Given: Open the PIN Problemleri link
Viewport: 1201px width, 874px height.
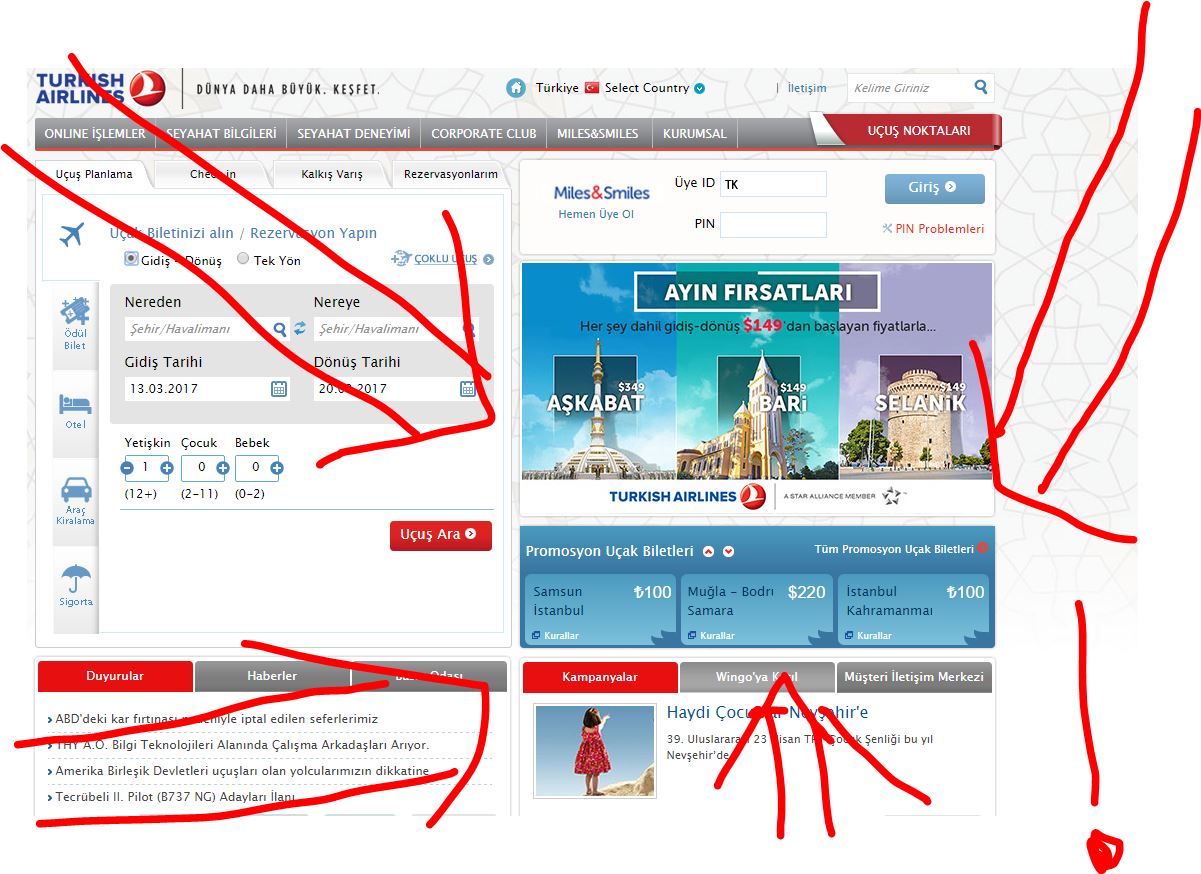Looking at the screenshot, I should [x=933, y=229].
